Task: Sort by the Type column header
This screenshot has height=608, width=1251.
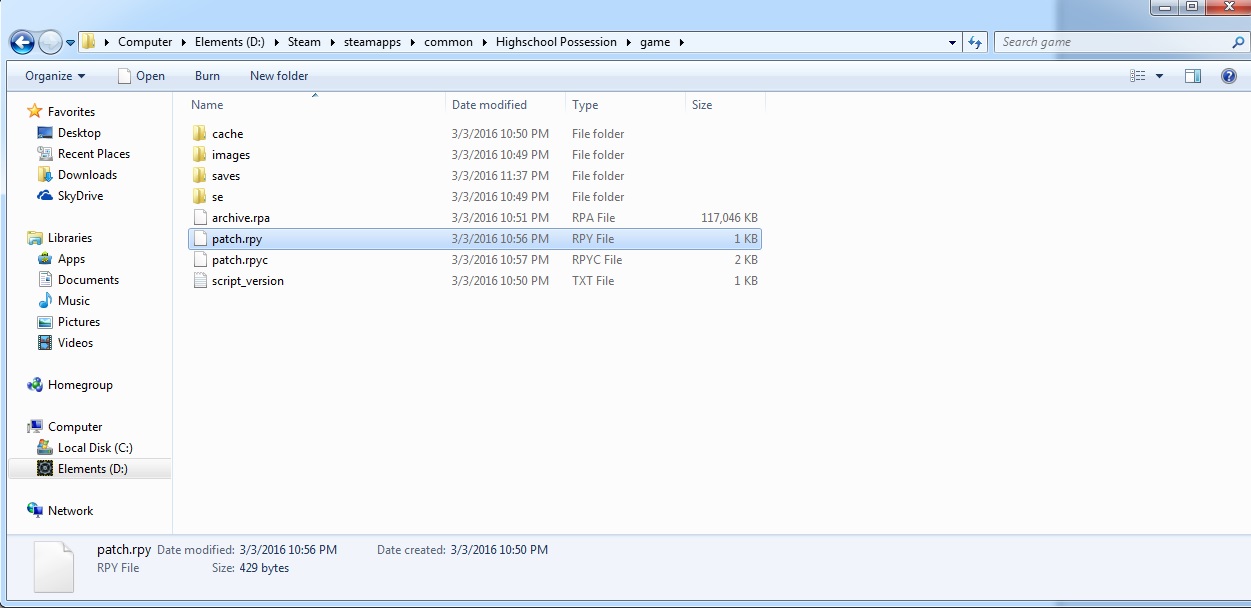Action: tap(625, 104)
